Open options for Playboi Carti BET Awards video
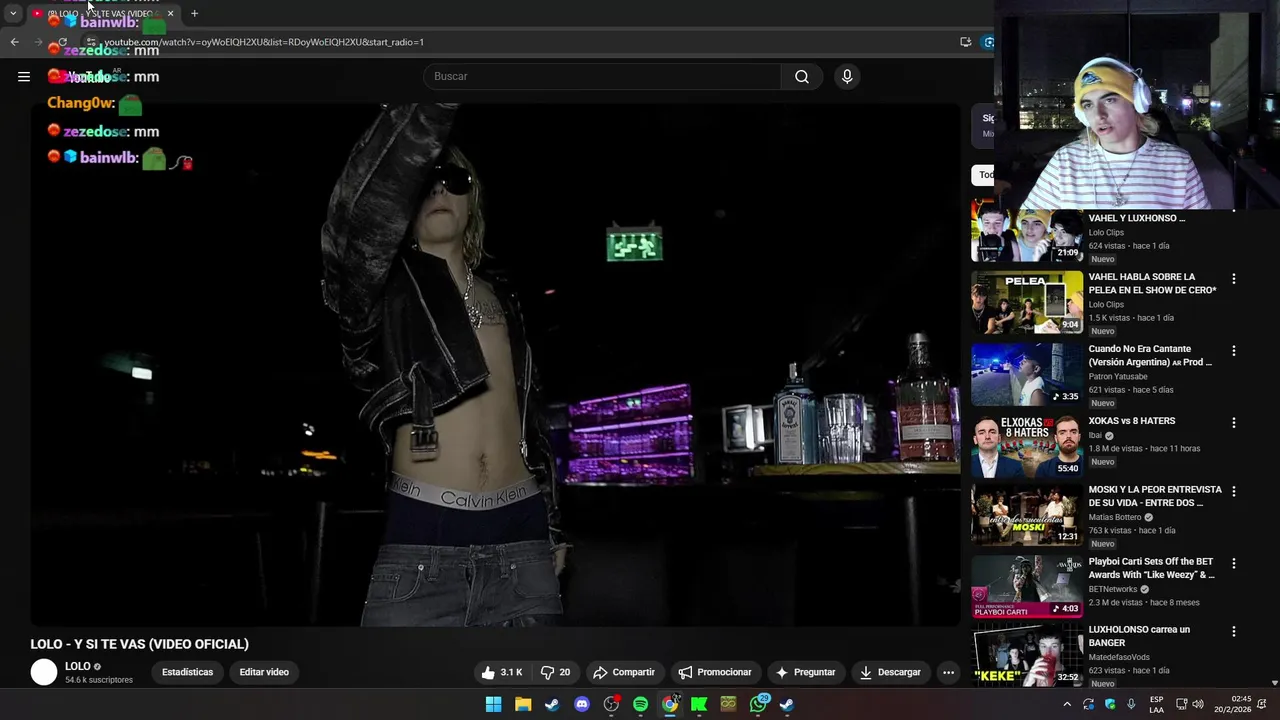Screen dimensions: 1280x720 click(1233, 563)
